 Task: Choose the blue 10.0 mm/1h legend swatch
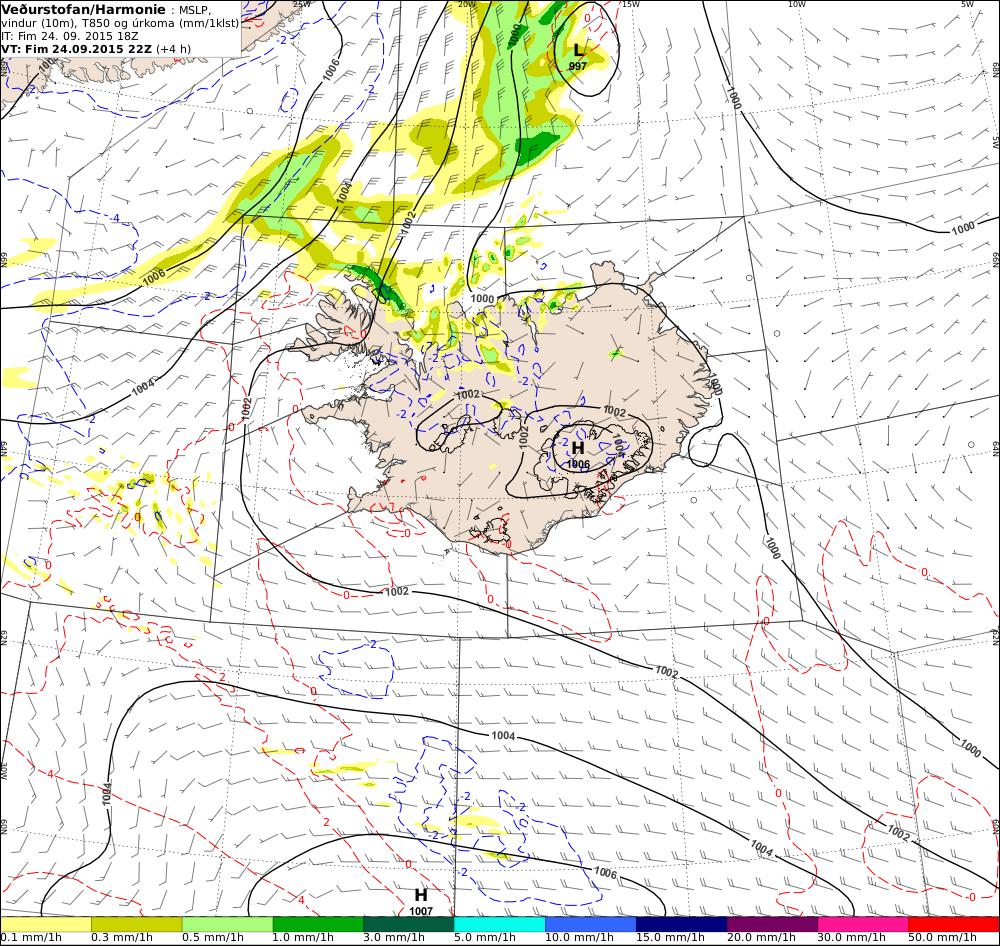(x=591, y=924)
